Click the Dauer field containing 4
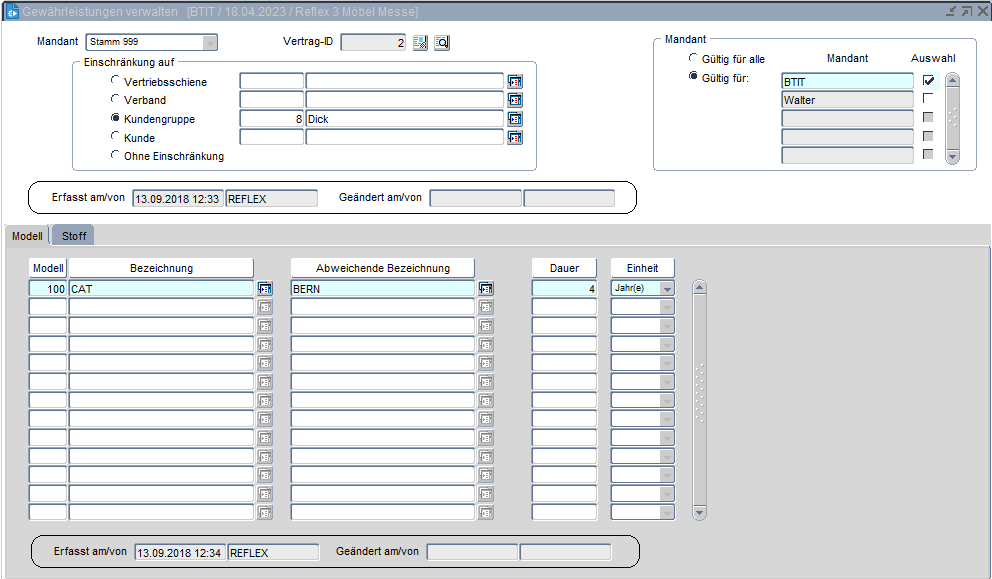The height and width of the screenshot is (579, 992). pos(564,288)
